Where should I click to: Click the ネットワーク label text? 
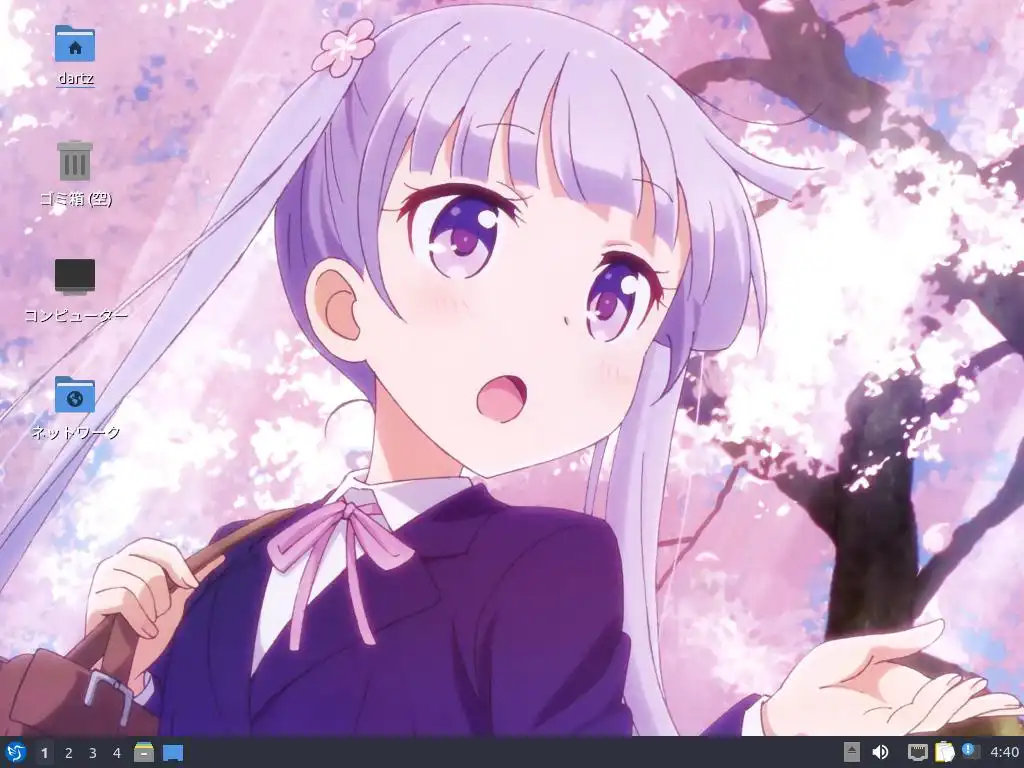[x=76, y=432]
